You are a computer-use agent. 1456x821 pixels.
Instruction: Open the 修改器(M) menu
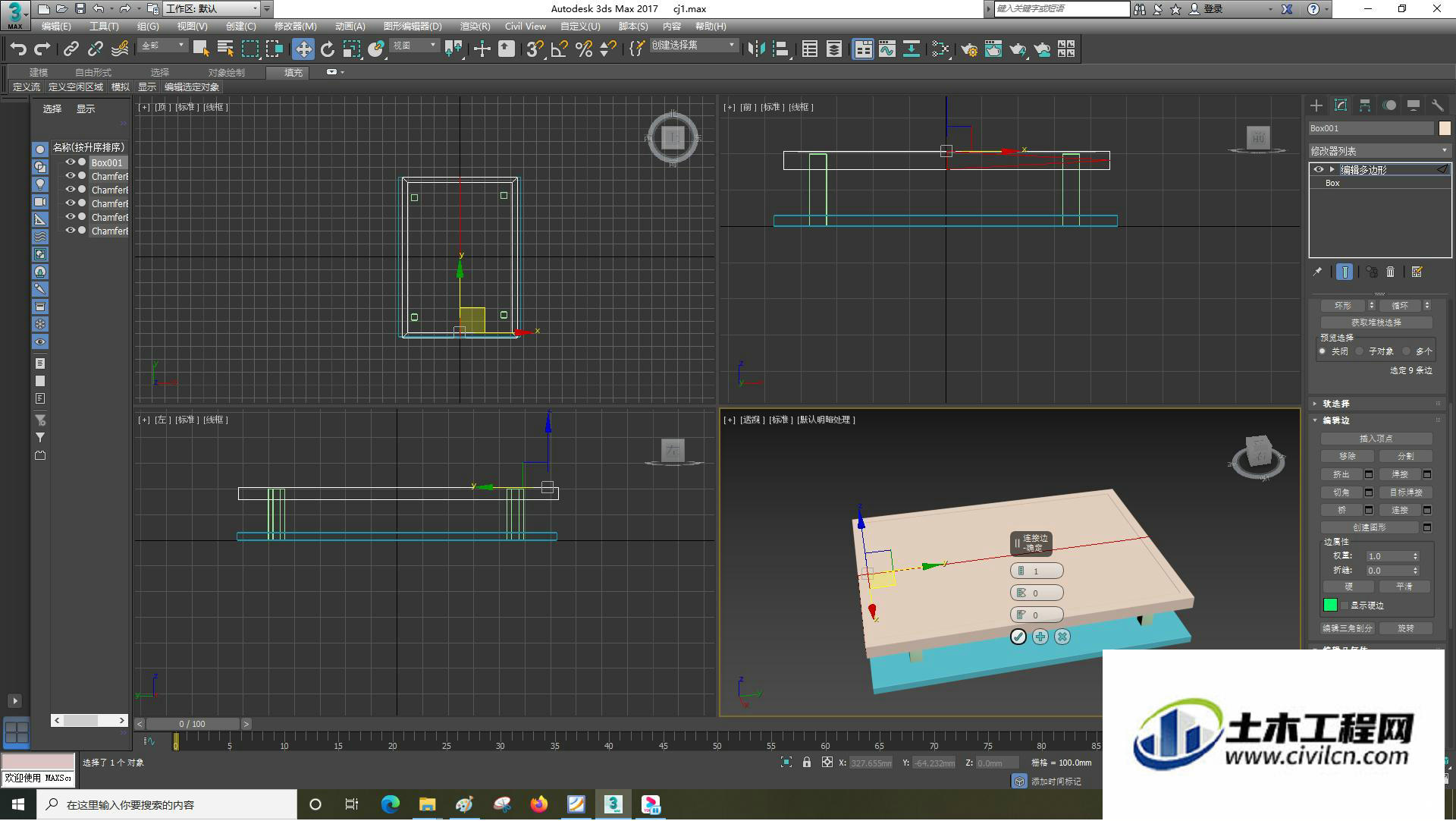[295, 26]
